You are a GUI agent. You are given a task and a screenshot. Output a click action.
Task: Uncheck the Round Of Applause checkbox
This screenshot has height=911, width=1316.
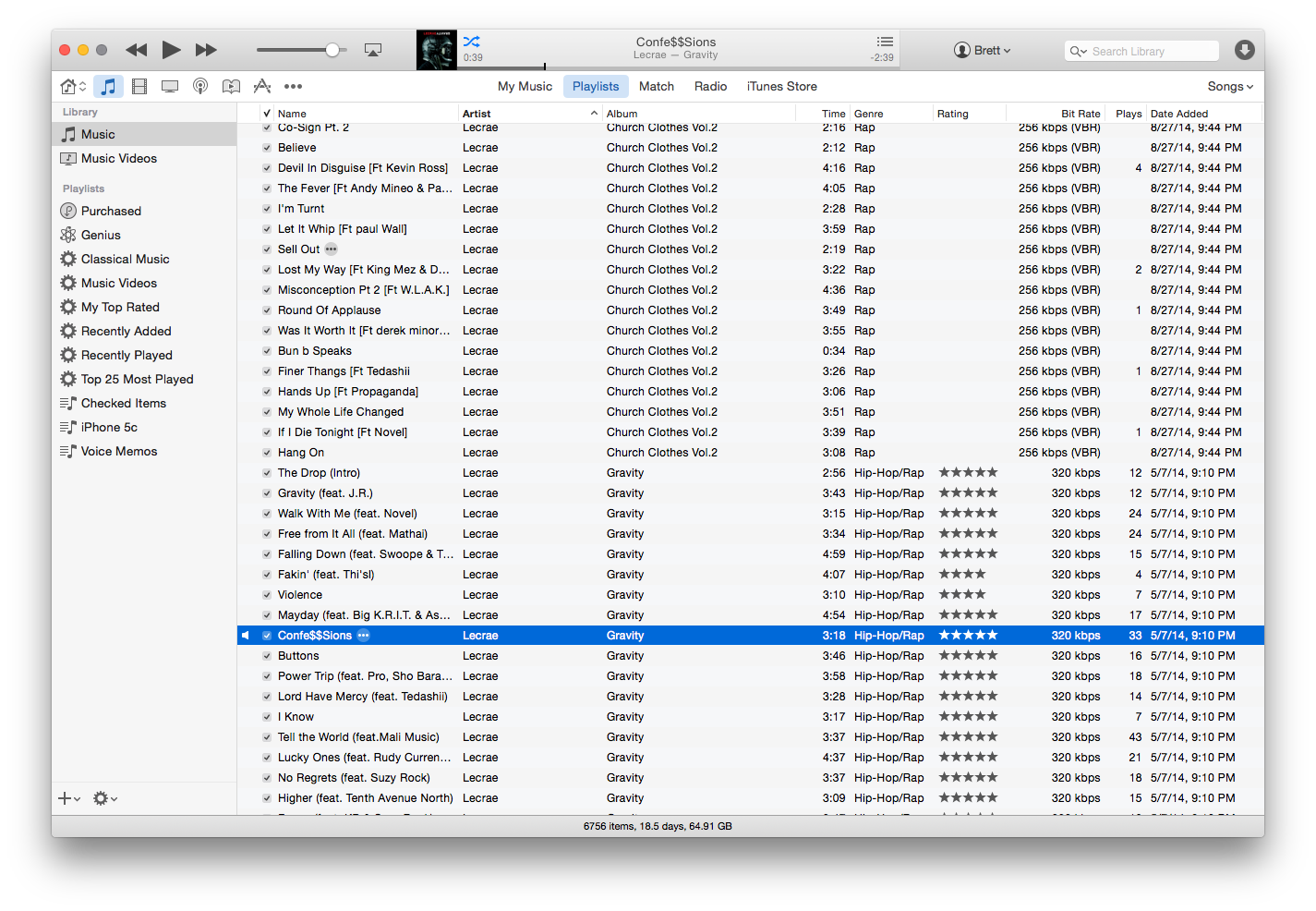(x=267, y=310)
